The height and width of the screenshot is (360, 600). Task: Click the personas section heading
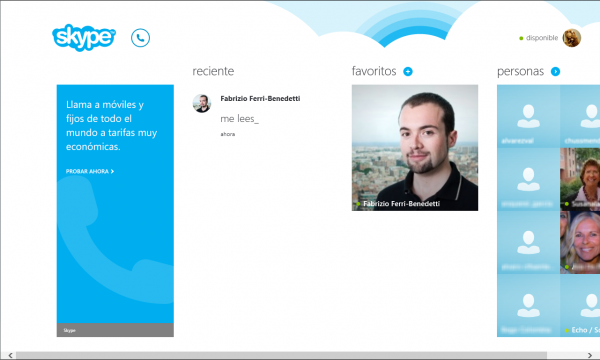520,72
